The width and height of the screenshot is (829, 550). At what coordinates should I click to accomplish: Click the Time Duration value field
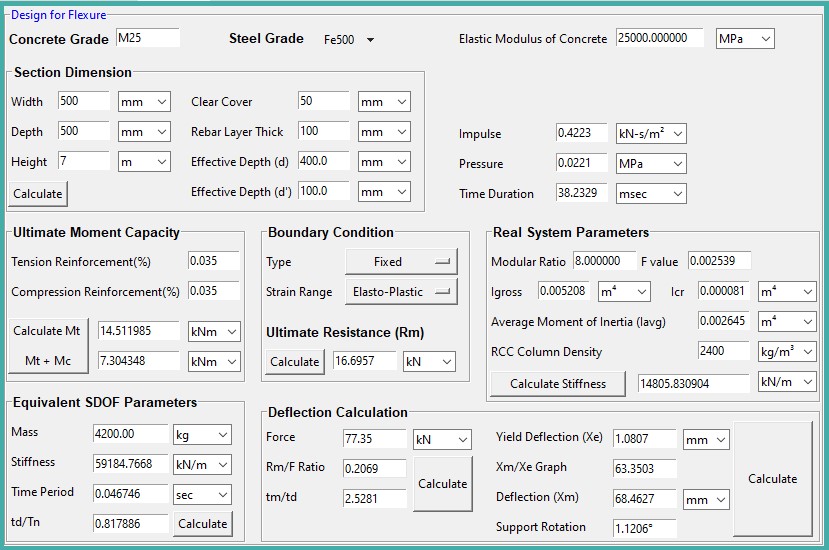pyautogui.click(x=582, y=192)
